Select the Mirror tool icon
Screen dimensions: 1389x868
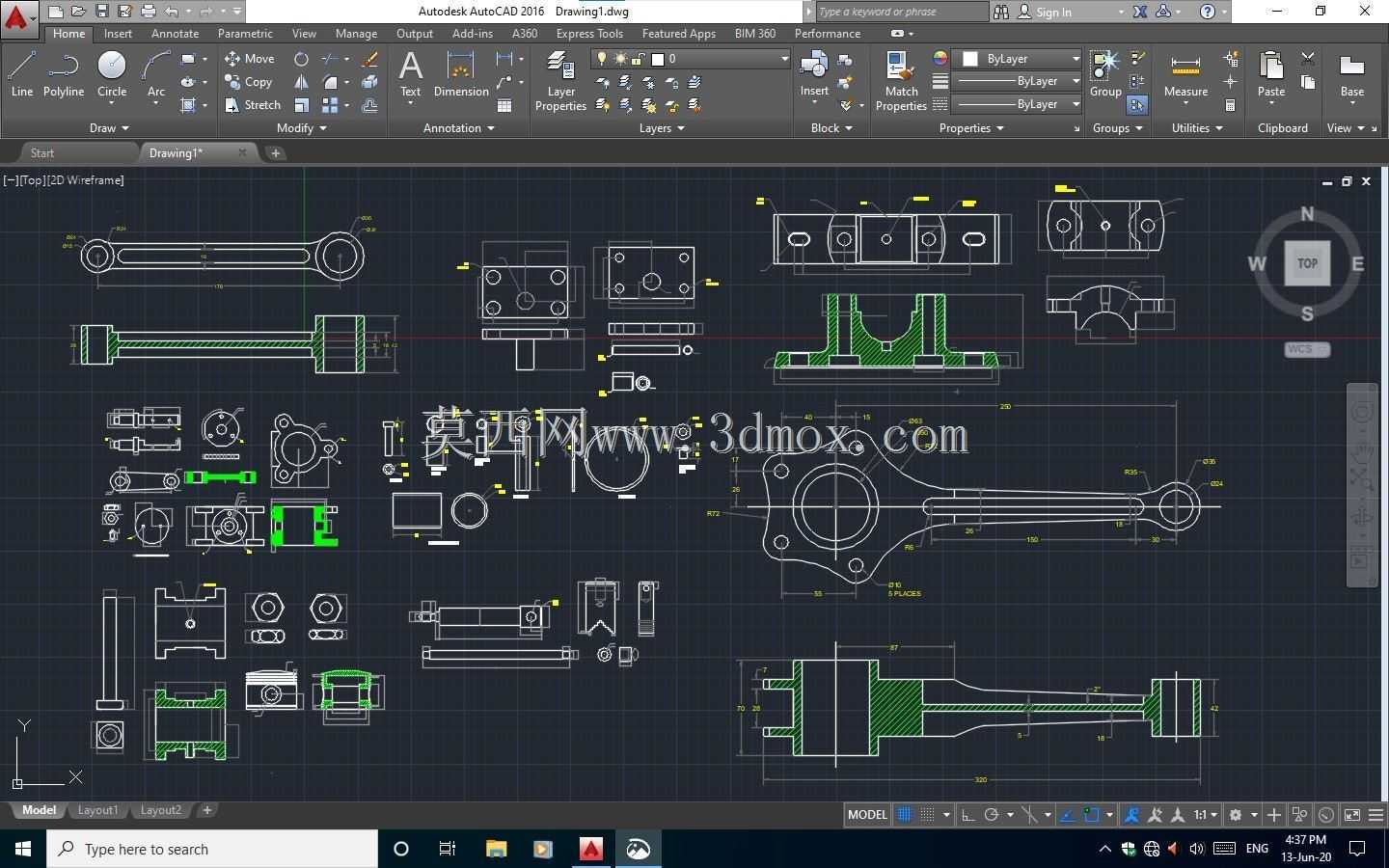[302, 82]
